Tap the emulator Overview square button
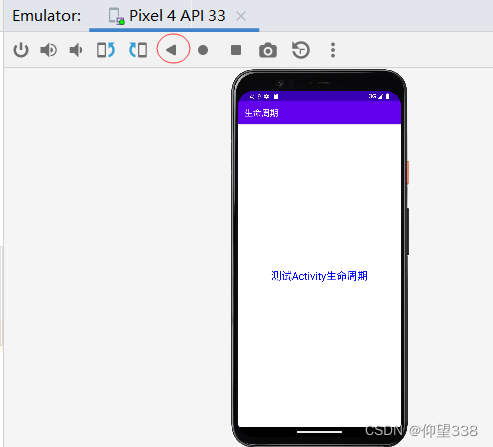The image size is (493, 447). tap(236, 50)
